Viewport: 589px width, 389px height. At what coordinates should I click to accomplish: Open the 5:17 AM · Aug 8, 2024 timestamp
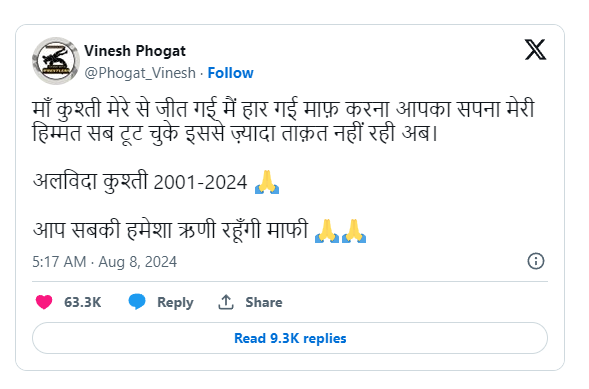[104, 262]
